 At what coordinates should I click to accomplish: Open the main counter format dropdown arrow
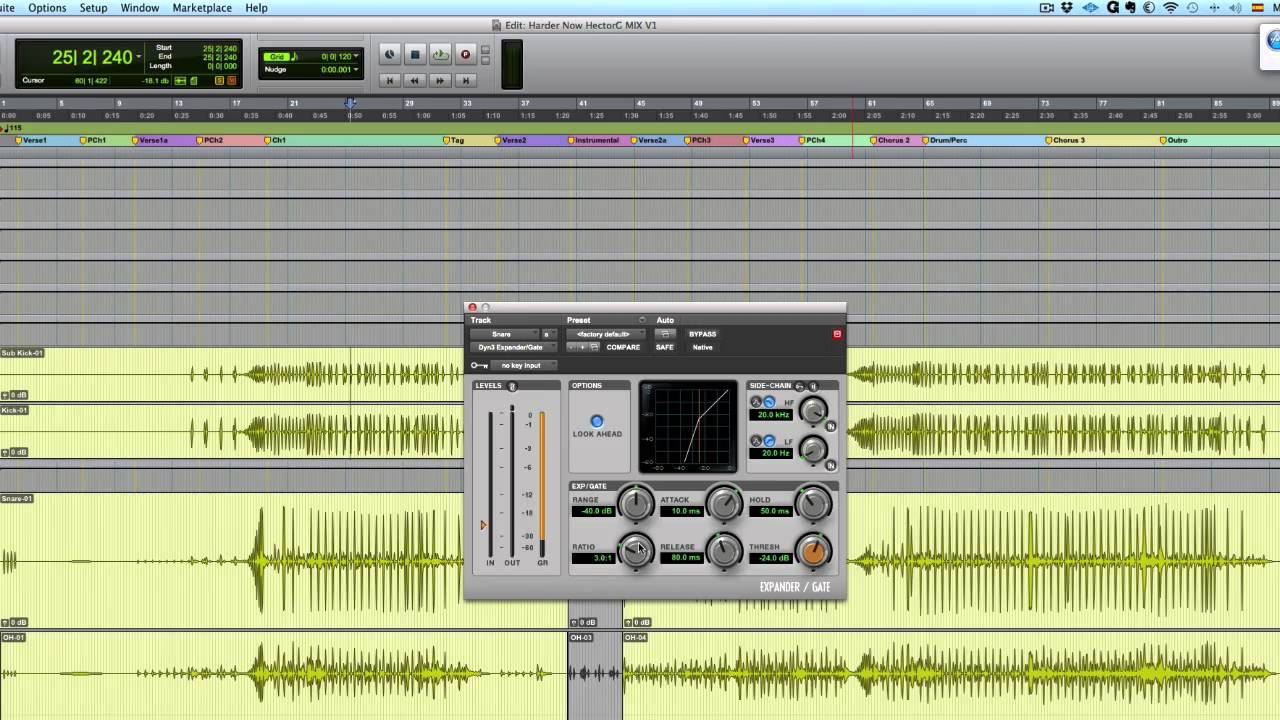click(x=139, y=56)
